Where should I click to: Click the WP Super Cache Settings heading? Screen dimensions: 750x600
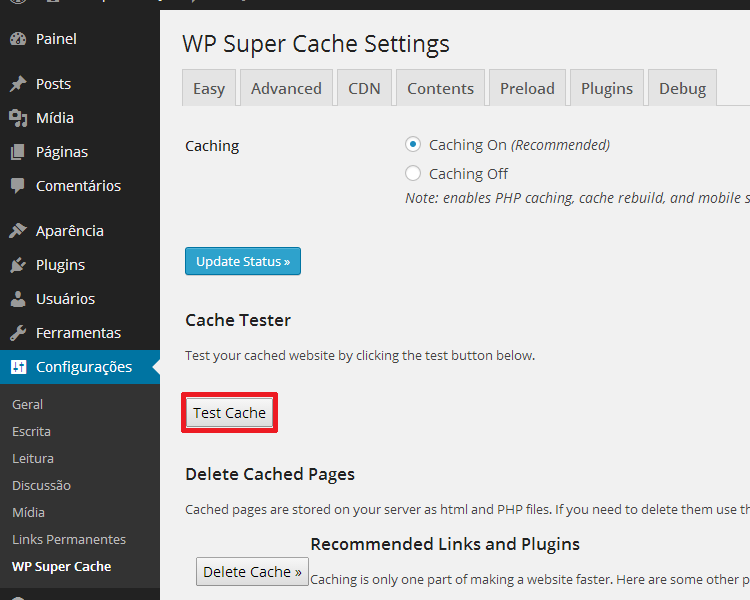point(316,44)
